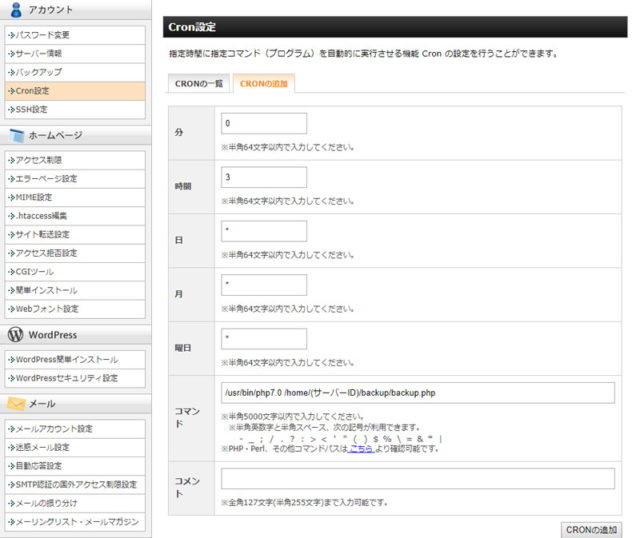Focus the 月 input field

click(264, 285)
